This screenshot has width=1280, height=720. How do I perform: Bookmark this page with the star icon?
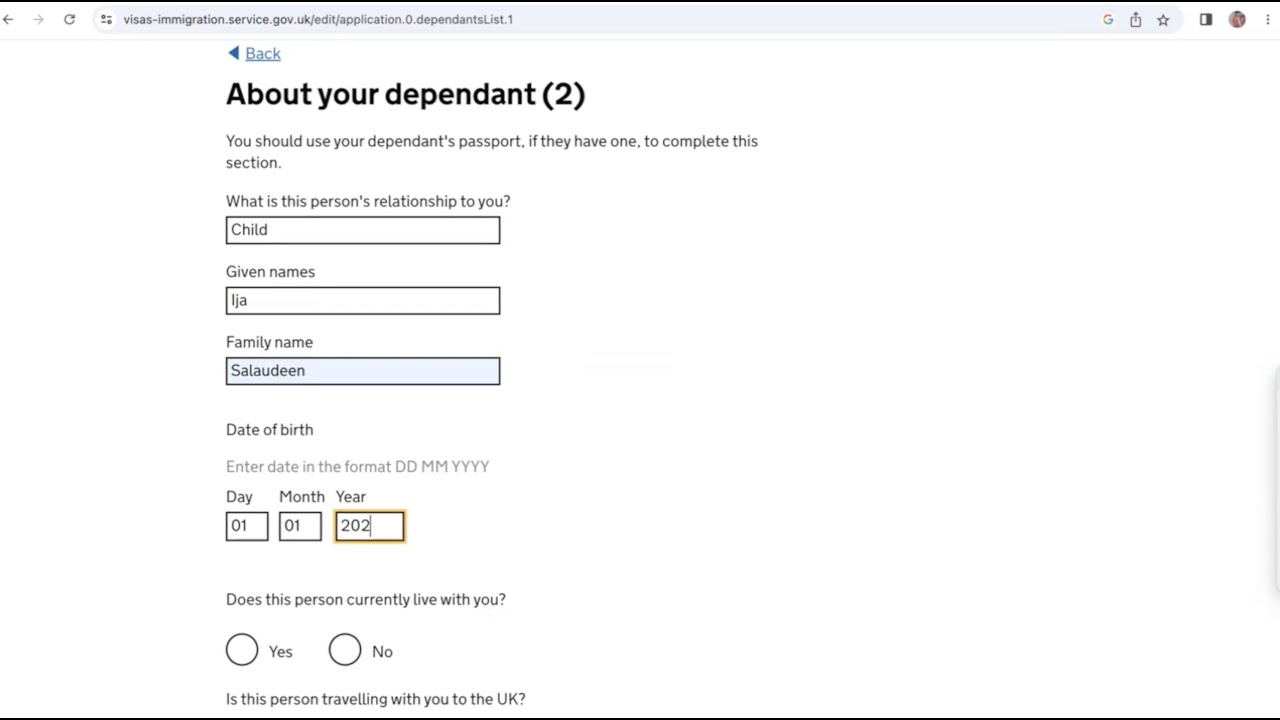pos(1163,19)
